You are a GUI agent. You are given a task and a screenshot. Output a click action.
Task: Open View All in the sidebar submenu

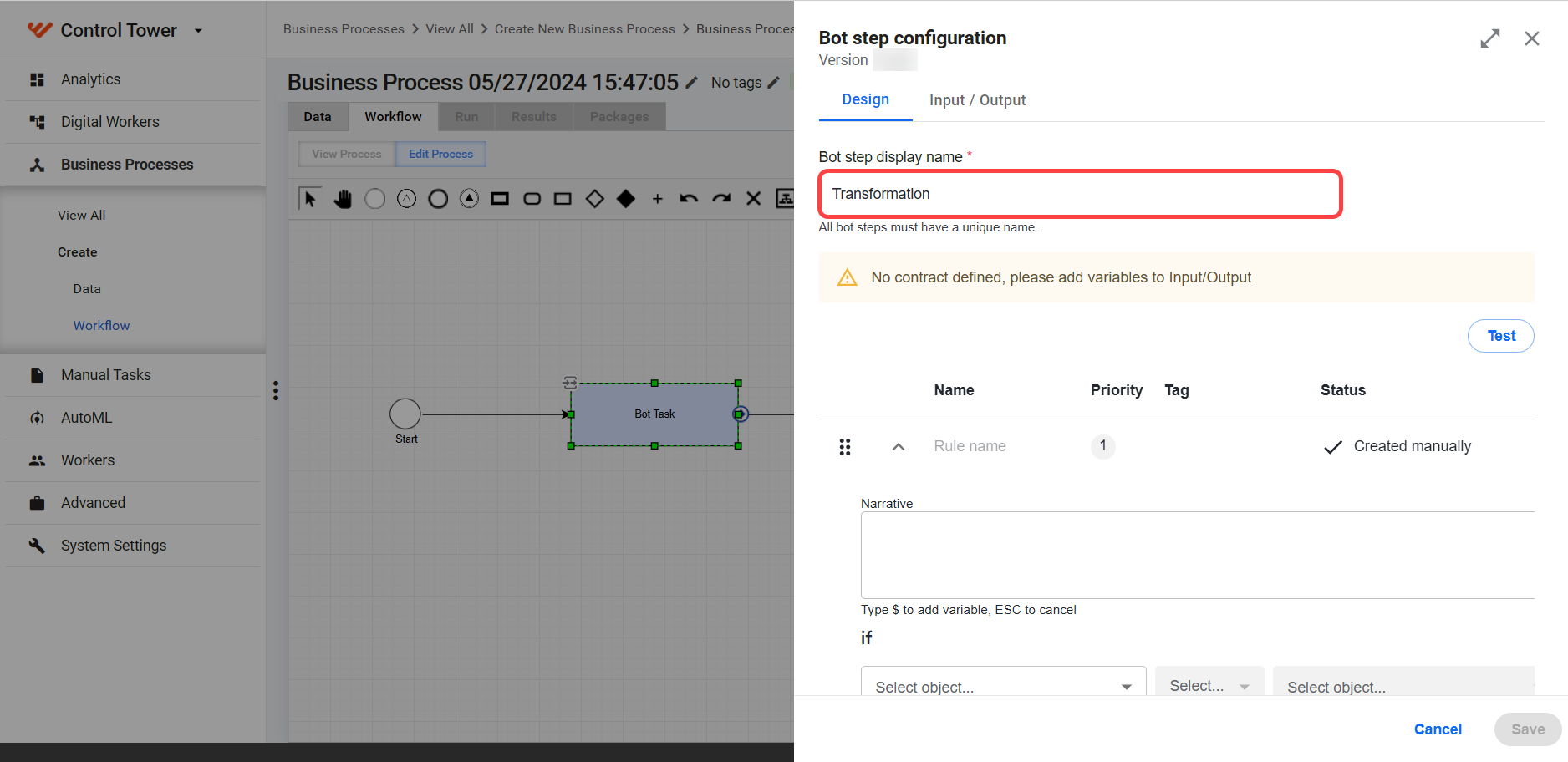click(82, 216)
